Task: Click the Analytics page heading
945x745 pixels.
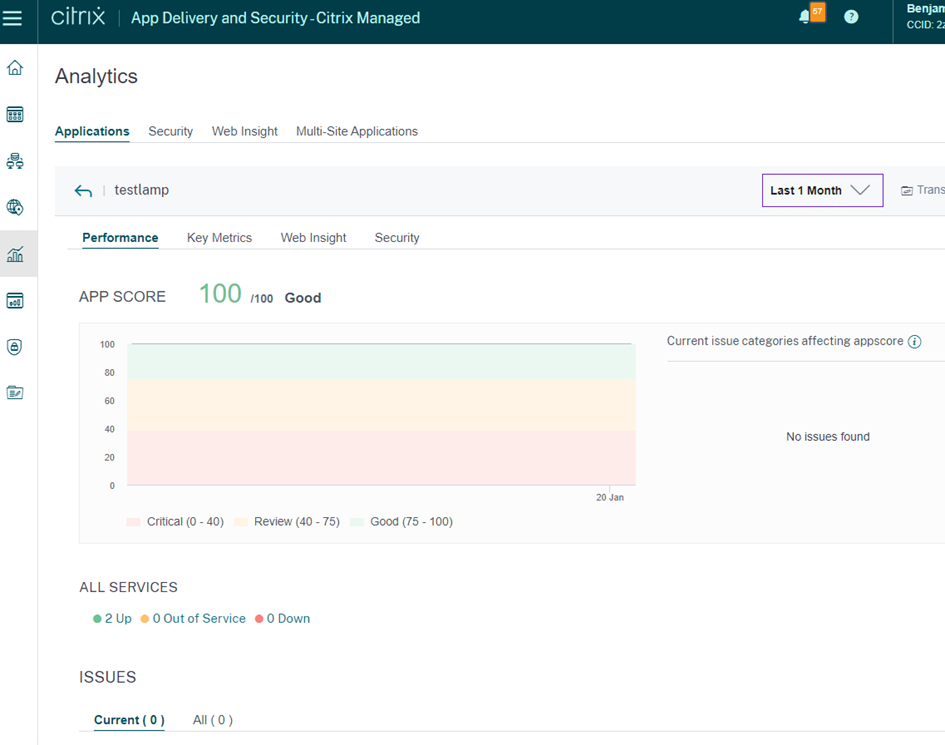Action: [x=96, y=77]
